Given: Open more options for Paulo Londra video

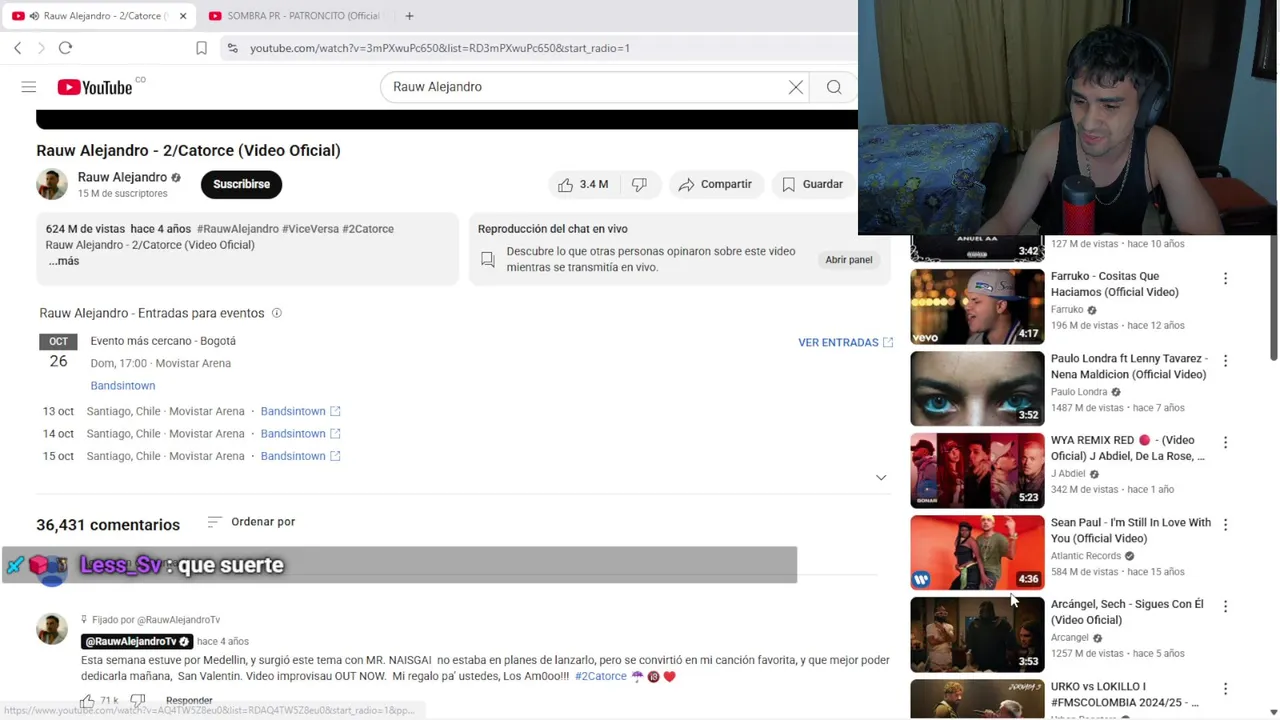Looking at the screenshot, I should click(x=1225, y=361).
